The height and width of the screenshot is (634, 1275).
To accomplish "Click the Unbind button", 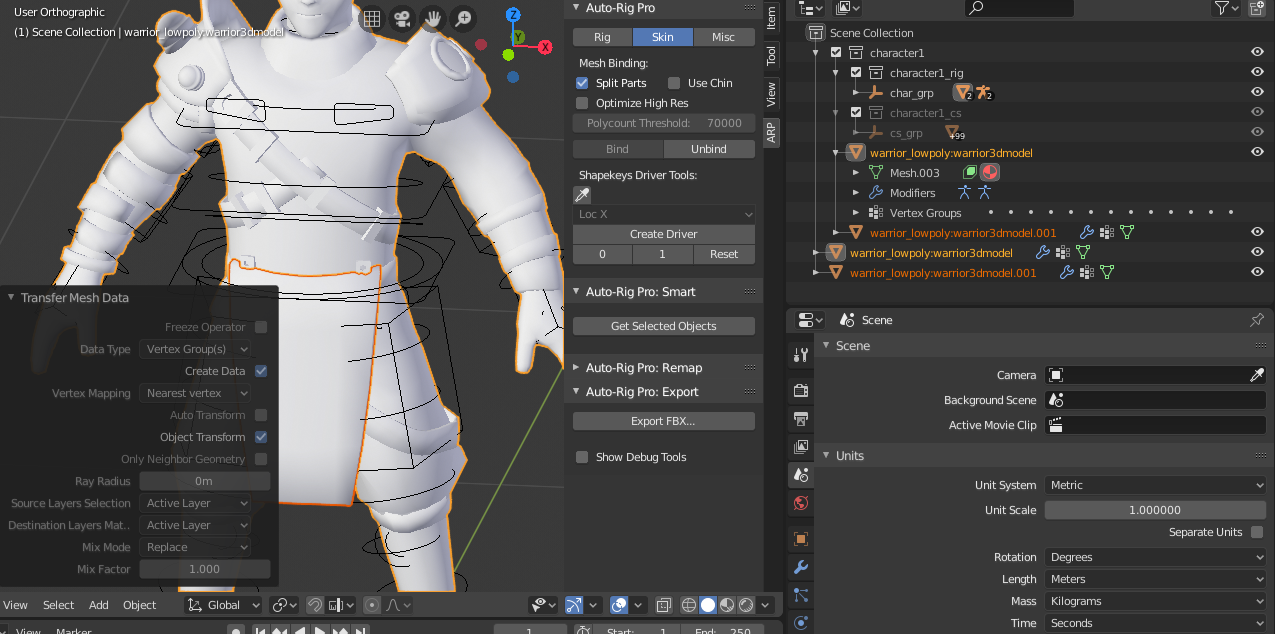I will 709,149.
